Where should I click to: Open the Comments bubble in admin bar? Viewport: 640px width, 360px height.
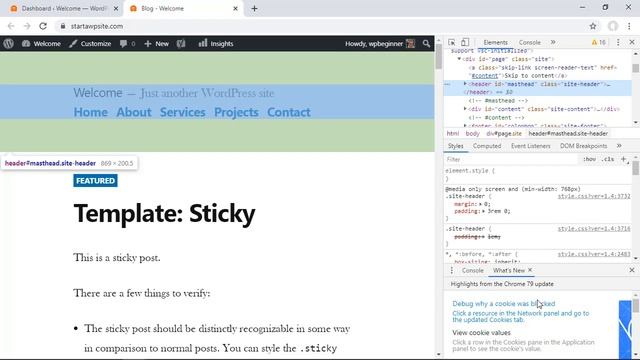click(127, 44)
